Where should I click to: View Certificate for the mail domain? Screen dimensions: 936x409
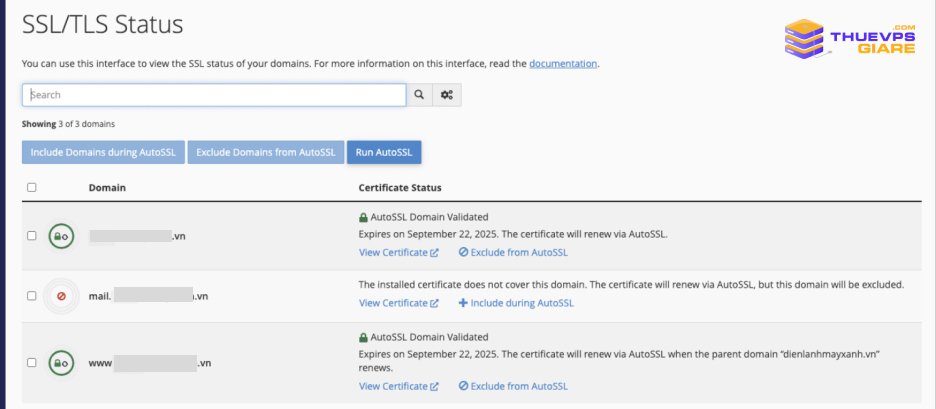point(399,303)
